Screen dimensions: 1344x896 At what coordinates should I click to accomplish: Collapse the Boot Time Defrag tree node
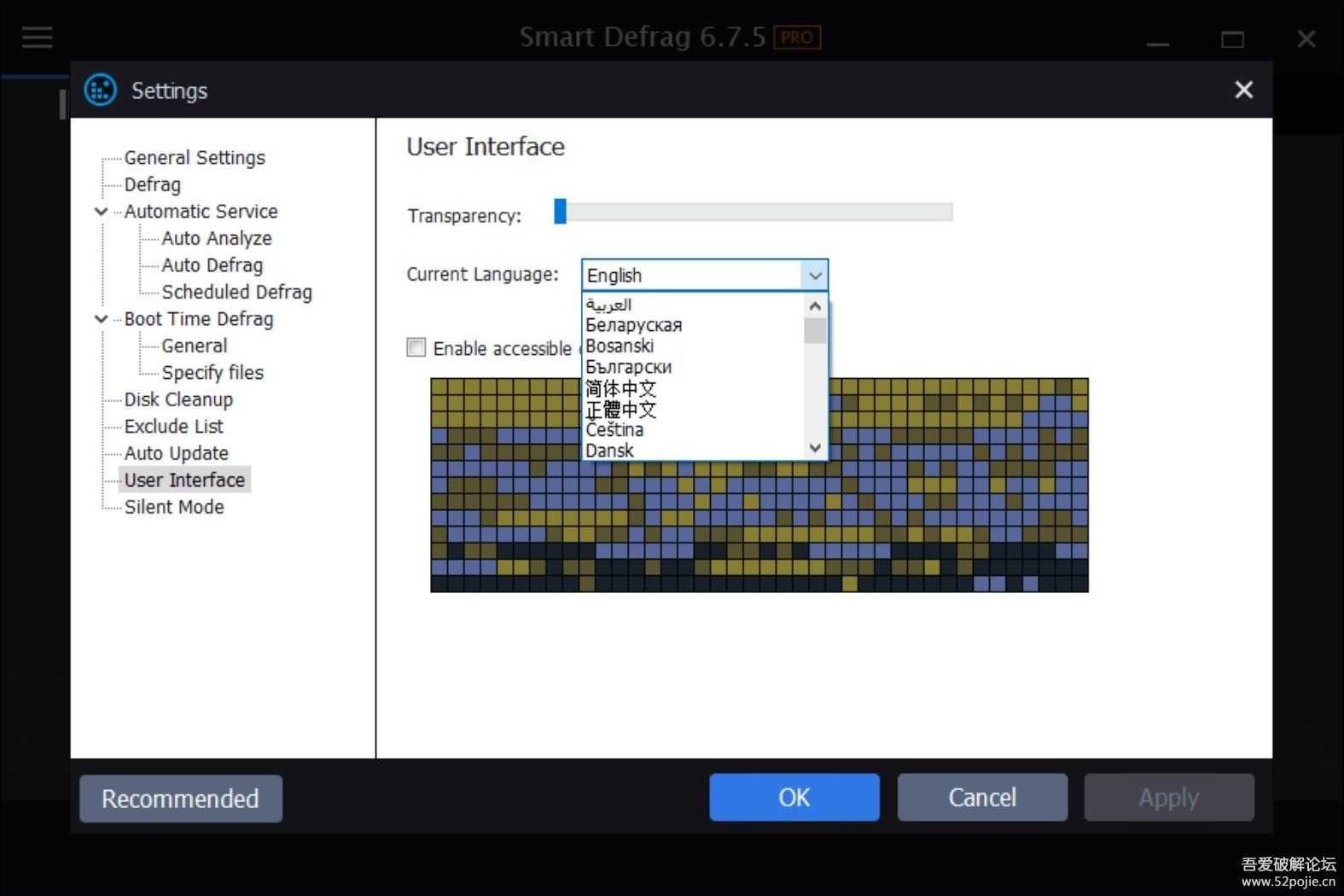click(x=102, y=319)
